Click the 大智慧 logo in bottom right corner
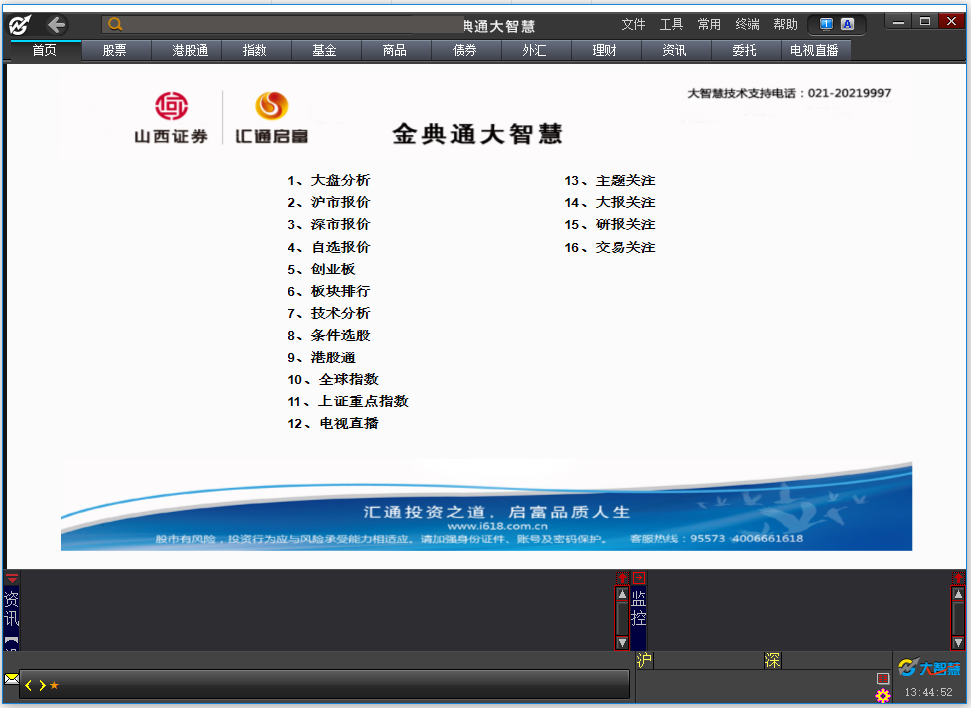Viewport: 971px width, 708px height. coord(929,668)
